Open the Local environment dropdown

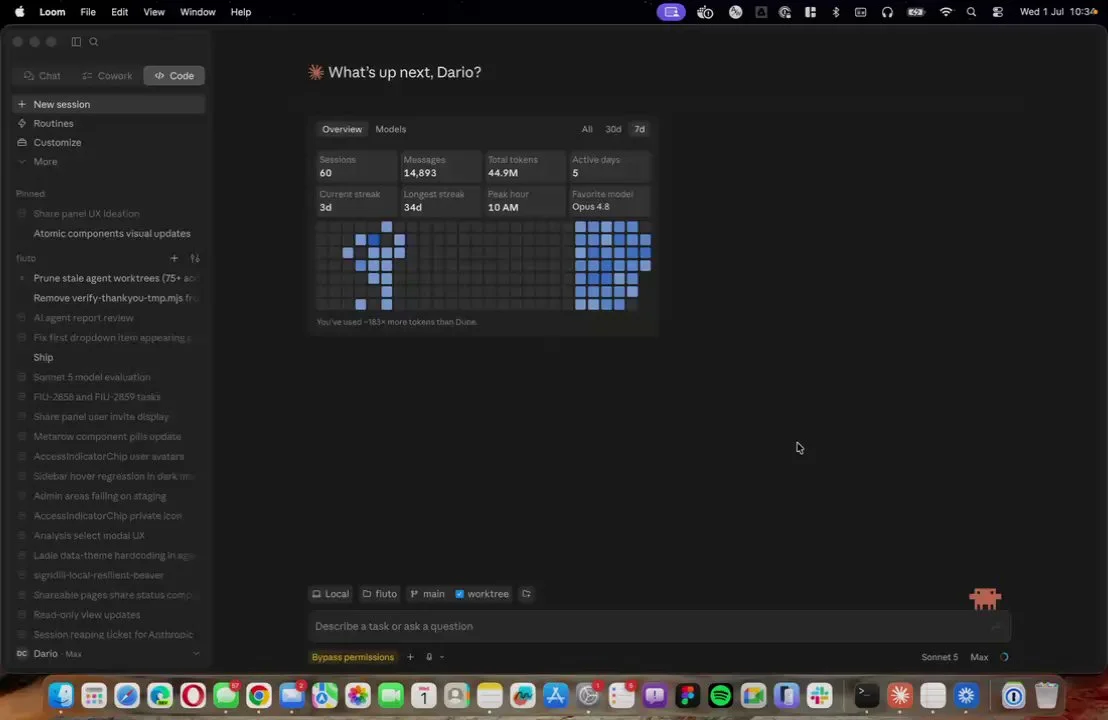331,594
